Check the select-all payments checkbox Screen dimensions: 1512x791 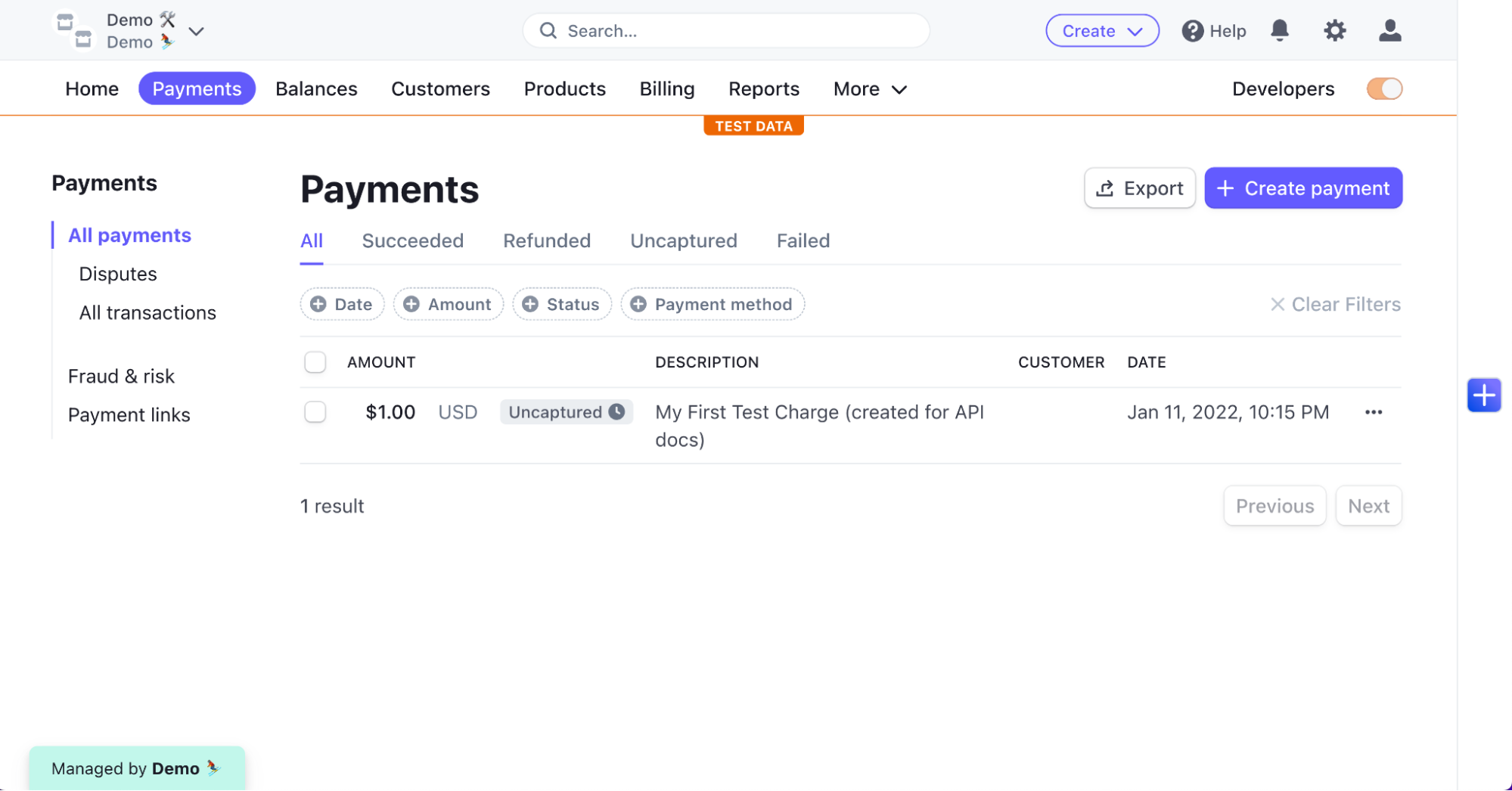point(315,362)
